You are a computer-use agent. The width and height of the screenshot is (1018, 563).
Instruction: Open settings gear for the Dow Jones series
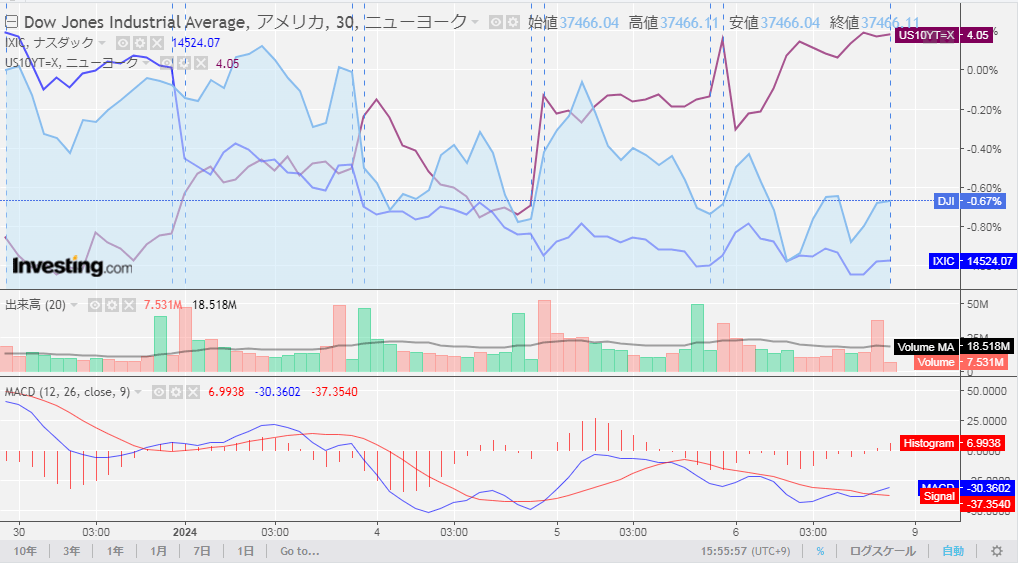click(512, 22)
